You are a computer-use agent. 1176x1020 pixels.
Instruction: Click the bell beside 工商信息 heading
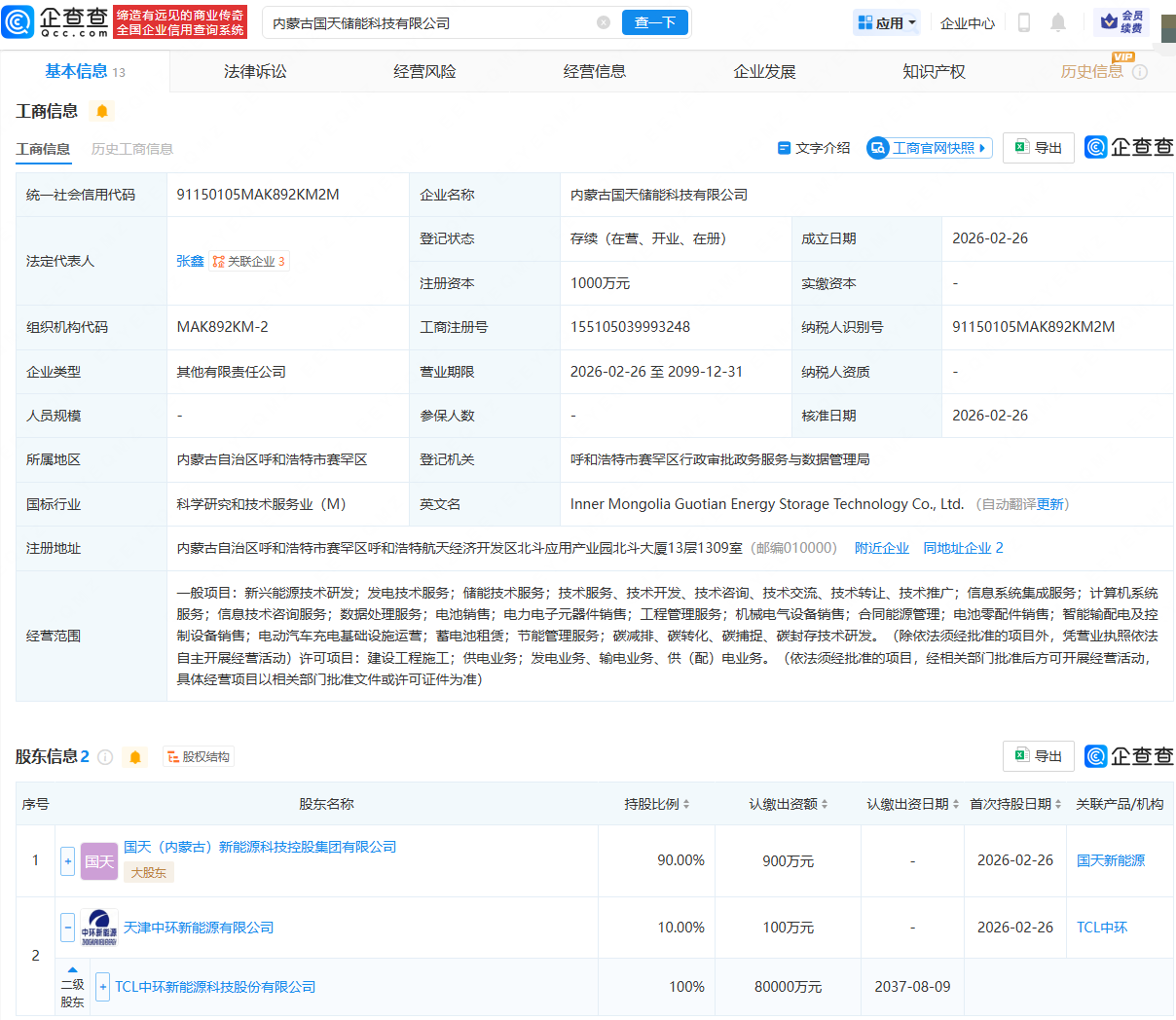(x=102, y=111)
